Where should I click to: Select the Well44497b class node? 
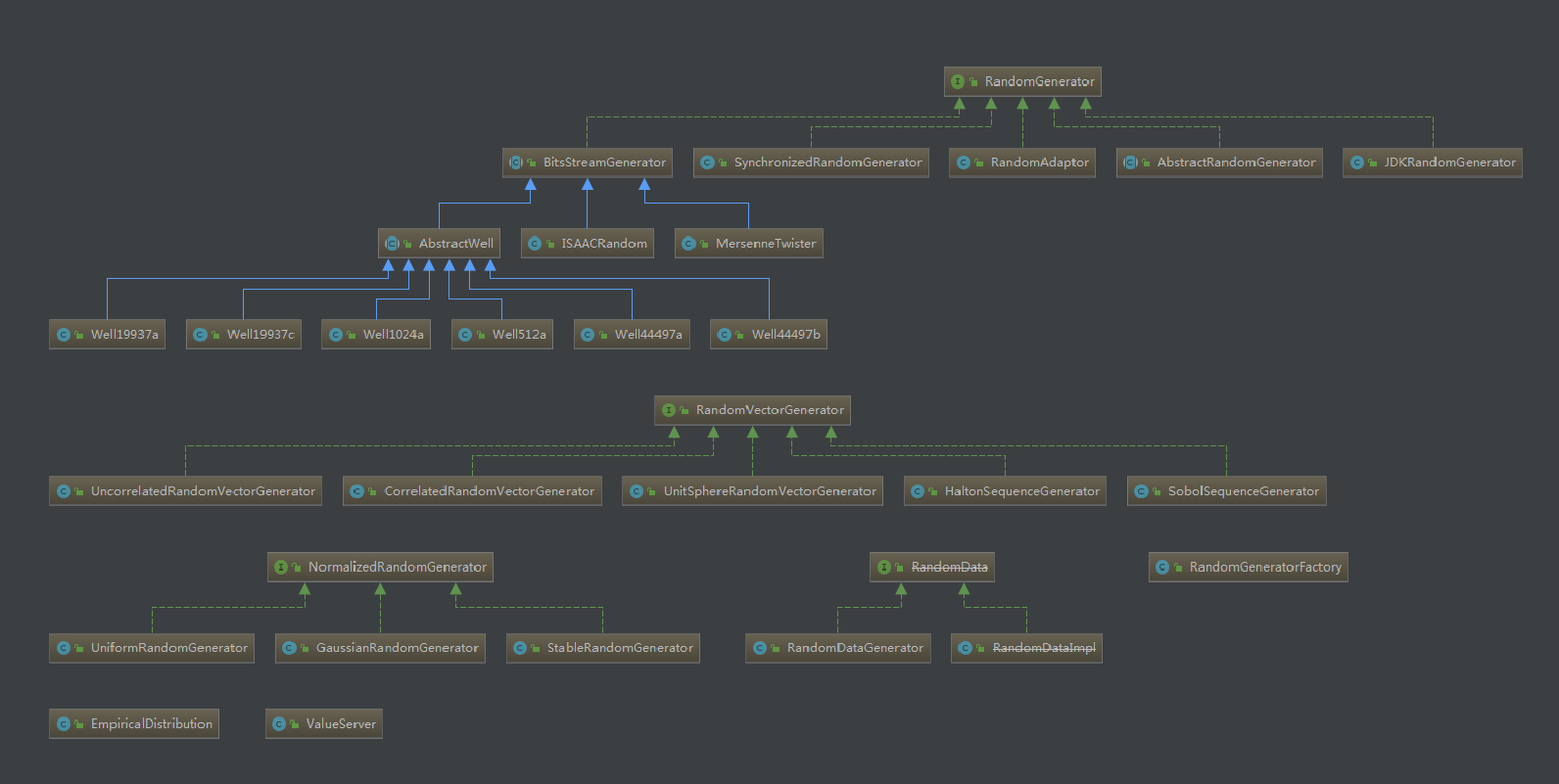coord(769,335)
